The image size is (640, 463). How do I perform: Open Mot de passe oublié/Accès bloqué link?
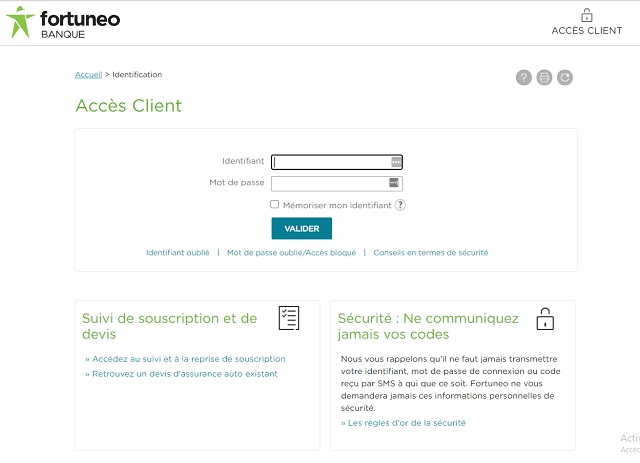(x=291, y=253)
